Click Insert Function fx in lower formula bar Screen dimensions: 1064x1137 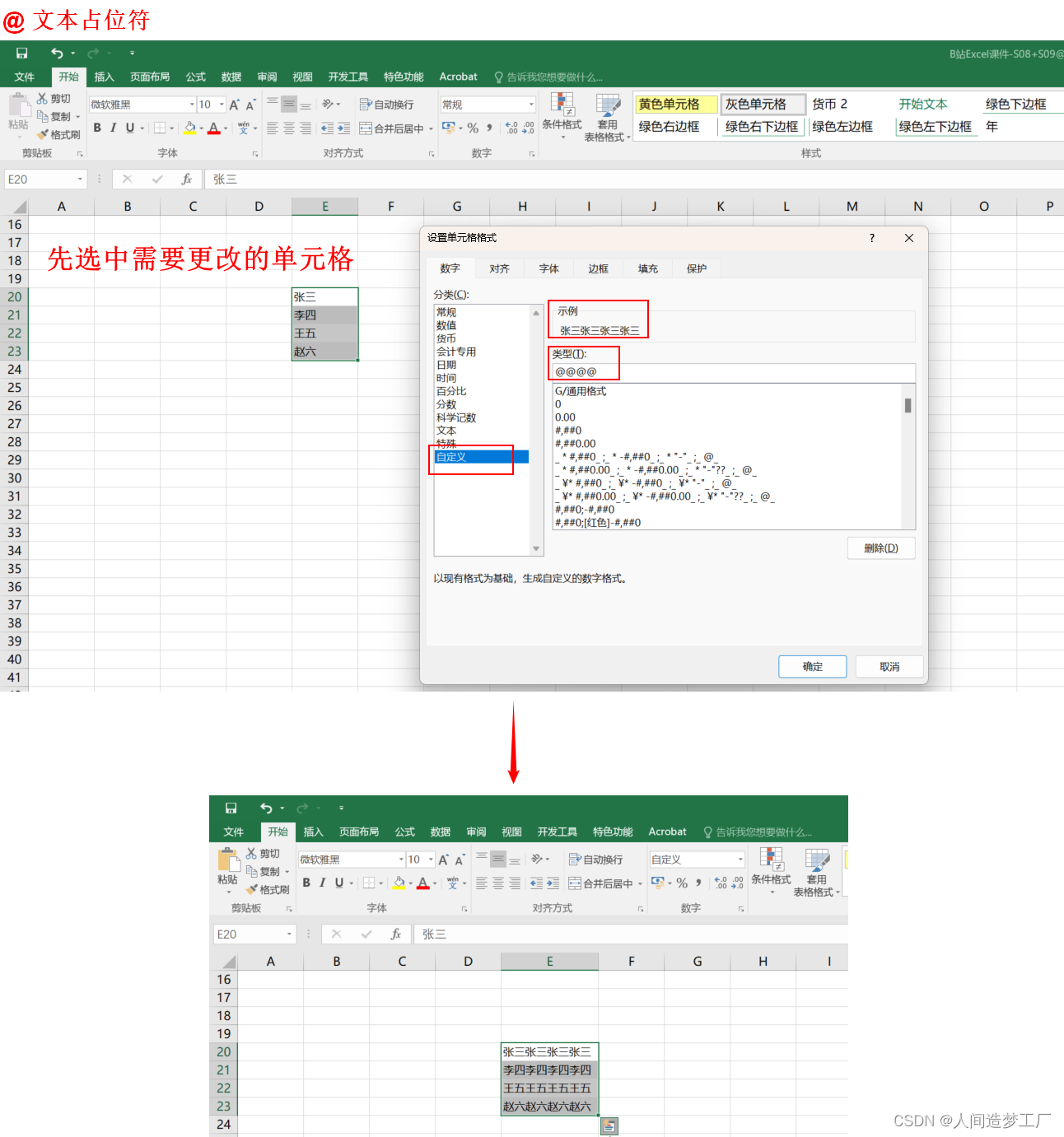(396, 934)
